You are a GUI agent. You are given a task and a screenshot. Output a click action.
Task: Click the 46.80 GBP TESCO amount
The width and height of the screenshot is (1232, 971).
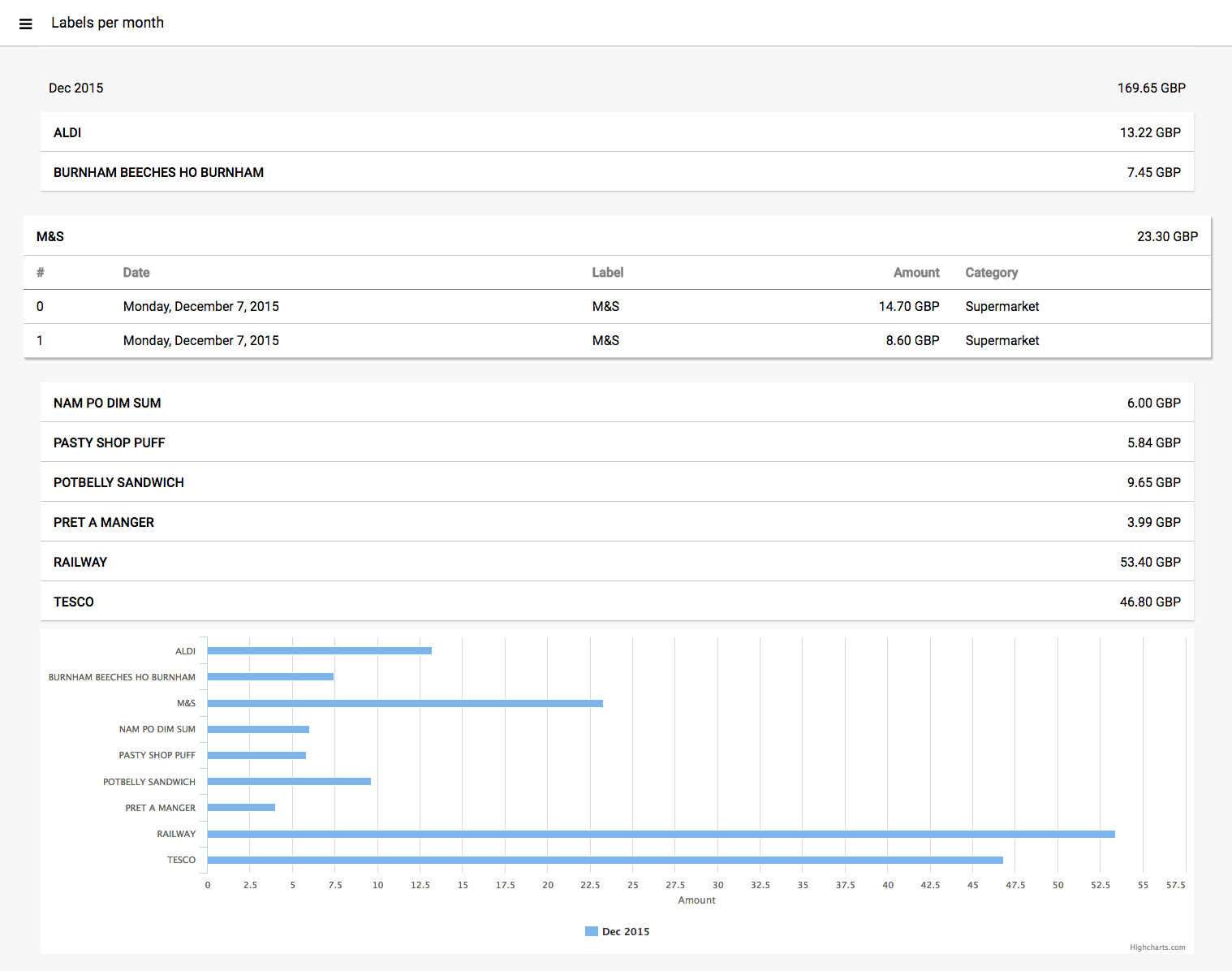tap(1150, 602)
